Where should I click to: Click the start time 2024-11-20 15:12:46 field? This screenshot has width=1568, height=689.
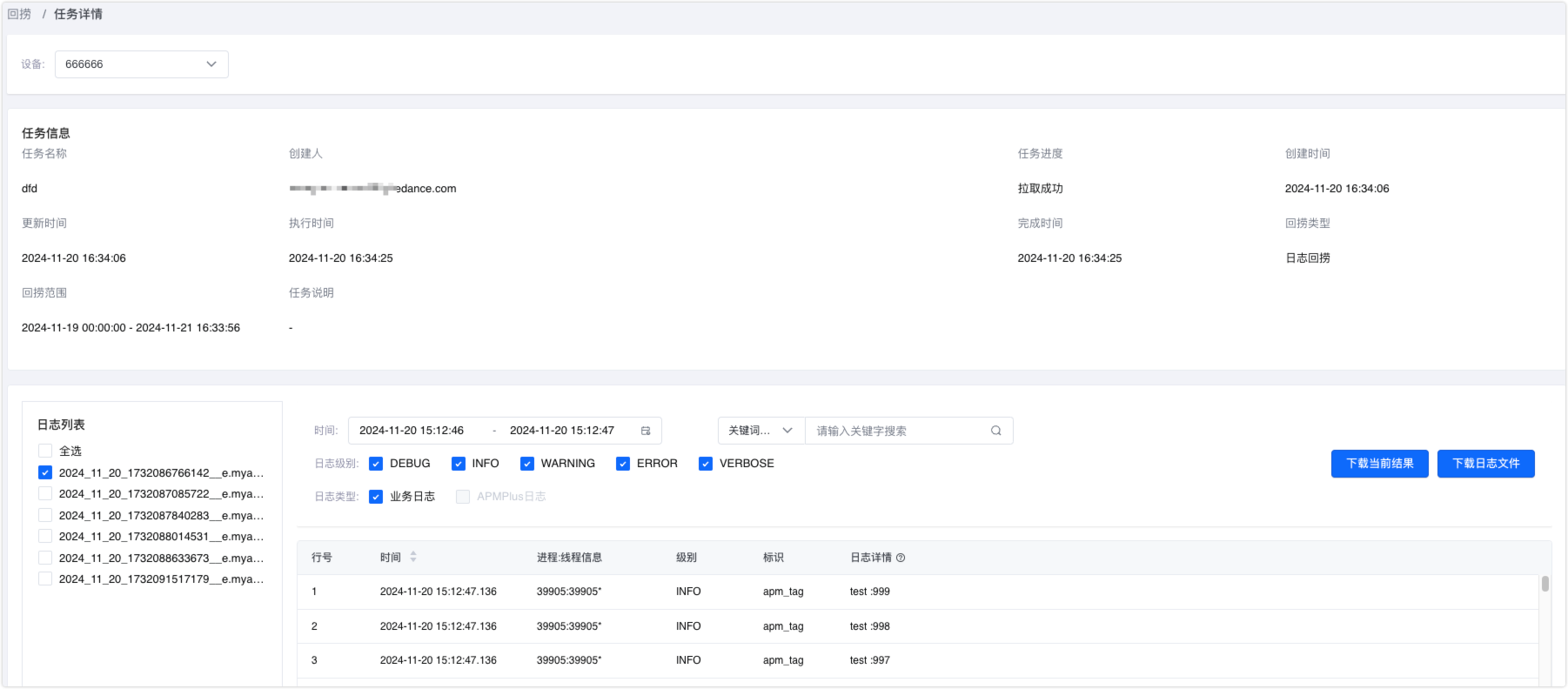point(412,431)
